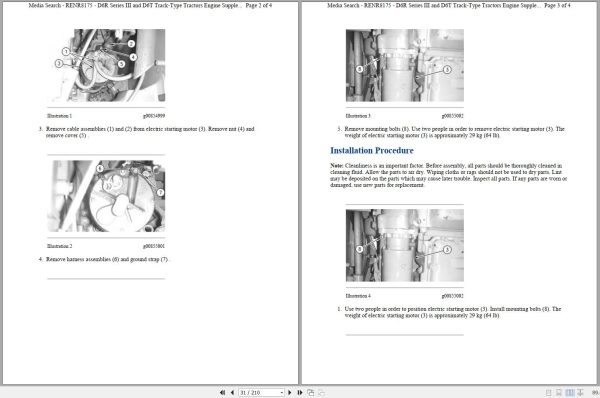Click the Illustration 3 mounting bolts photo
Screen dimensions: 600x398
point(405,65)
